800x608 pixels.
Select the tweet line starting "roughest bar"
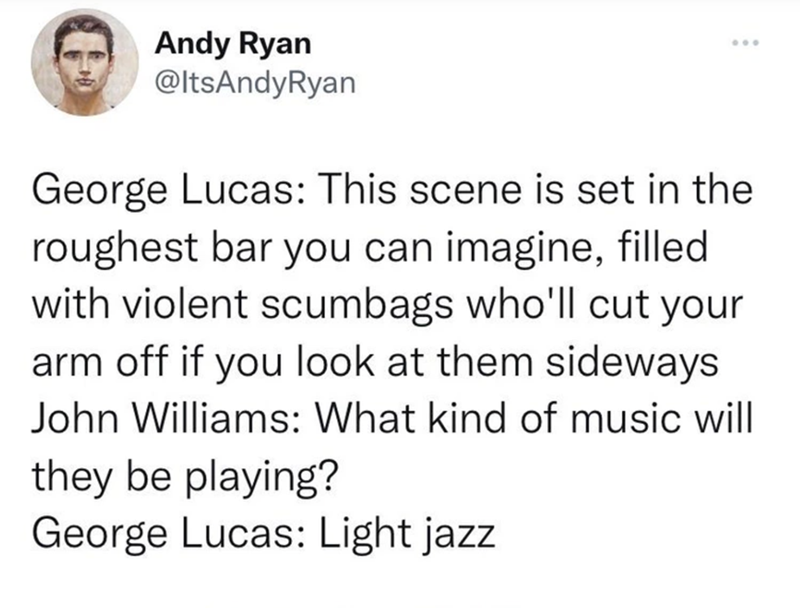point(370,247)
